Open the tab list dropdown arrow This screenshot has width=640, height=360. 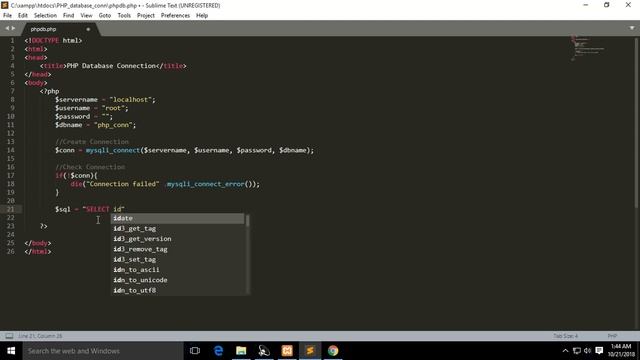click(x=632, y=28)
